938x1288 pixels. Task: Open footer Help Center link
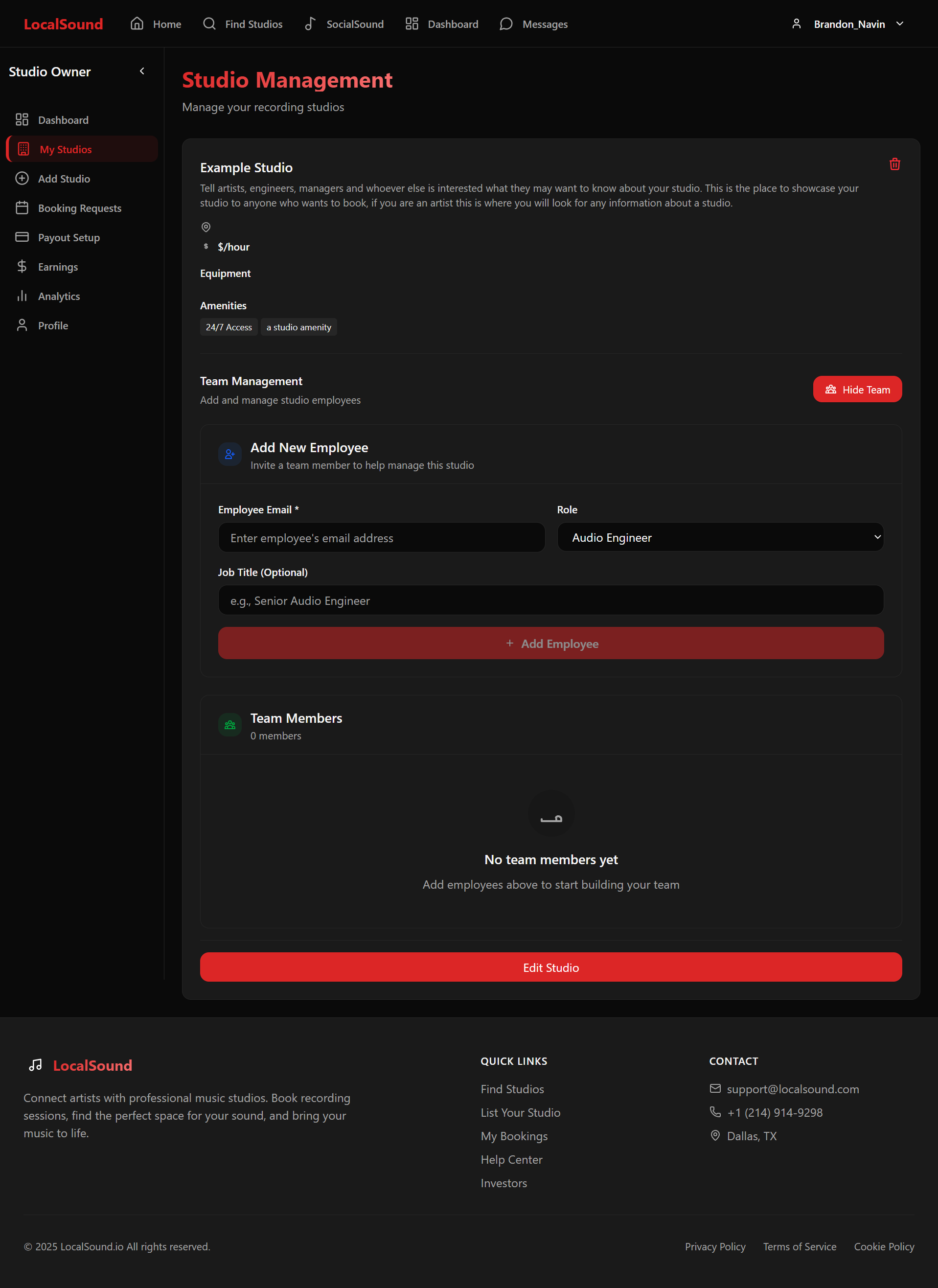click(511, 1160)
